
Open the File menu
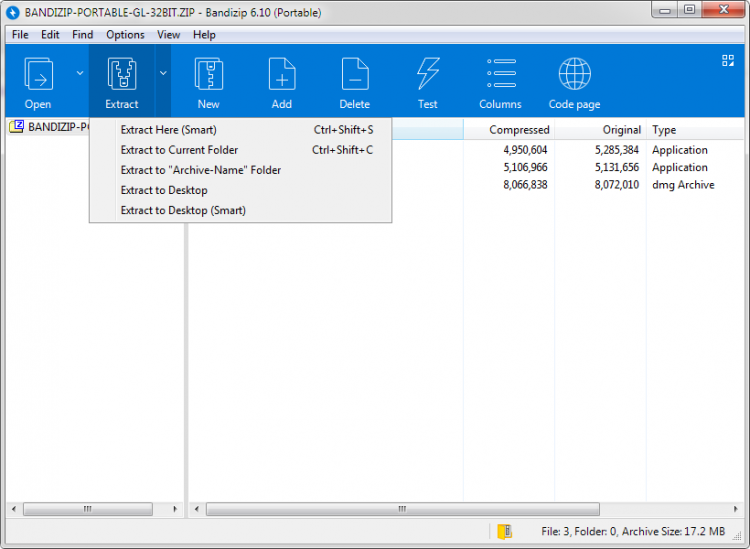click(x=20, y=34)
